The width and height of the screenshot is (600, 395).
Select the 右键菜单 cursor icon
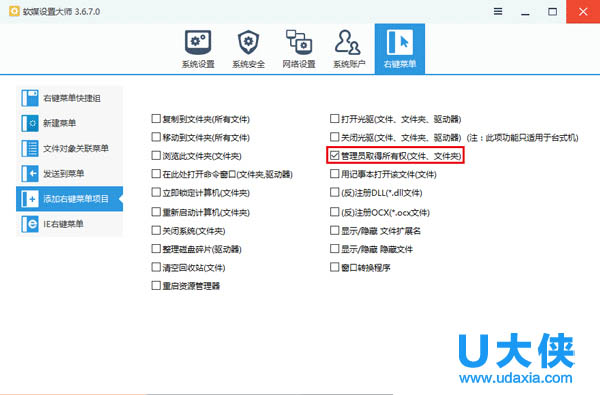coord(400,42)
